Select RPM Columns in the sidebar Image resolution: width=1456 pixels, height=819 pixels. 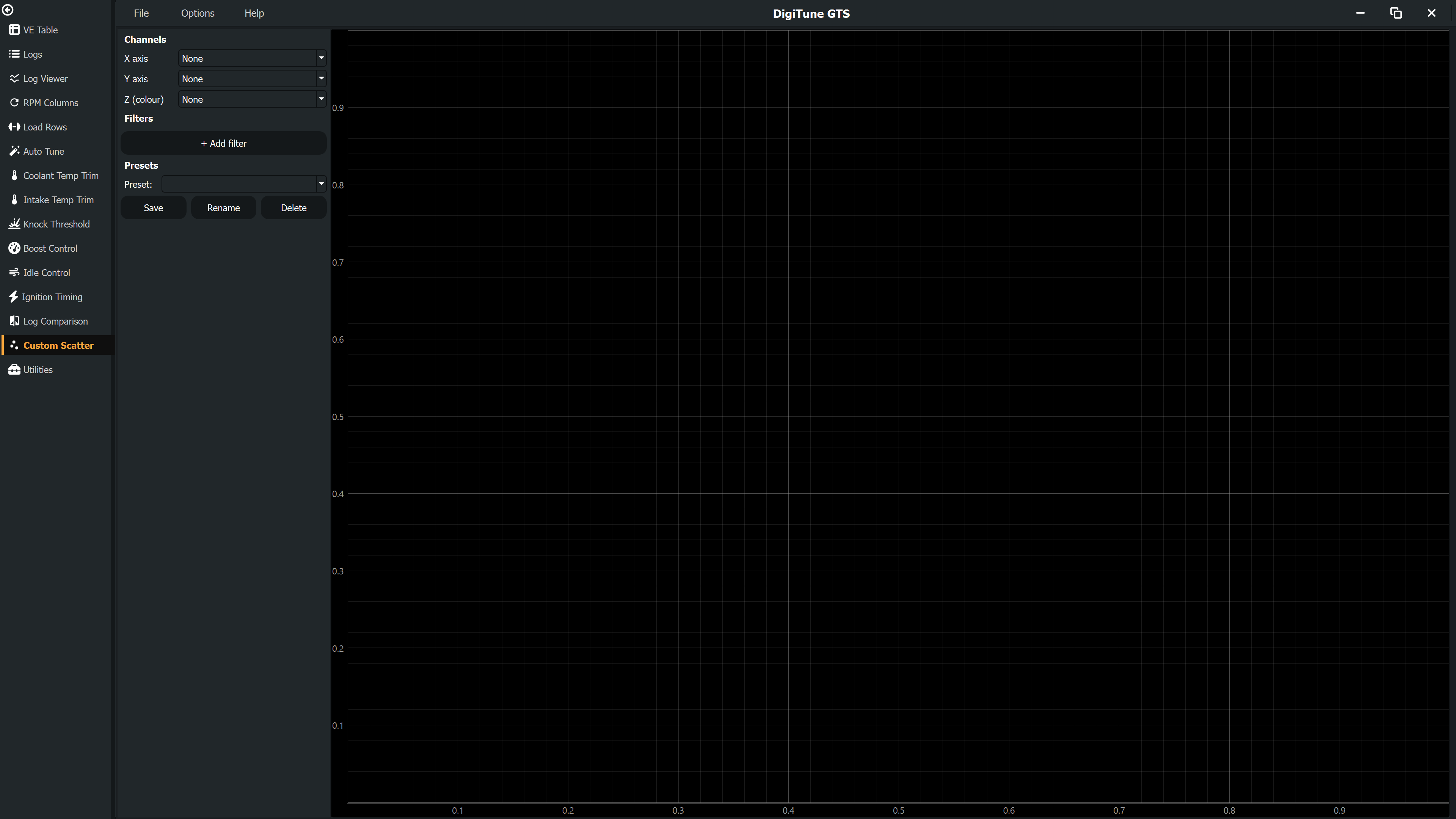click(56, 103)
